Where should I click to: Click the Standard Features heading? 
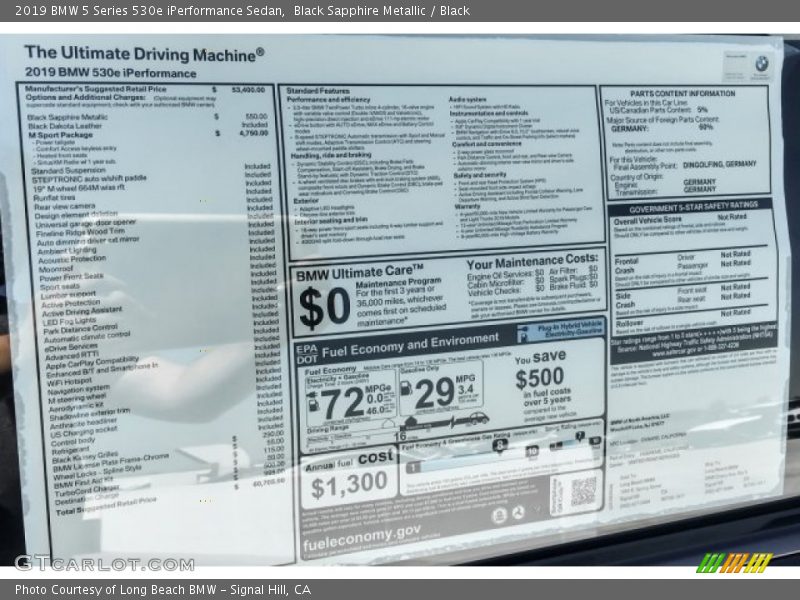pos(318,91)
